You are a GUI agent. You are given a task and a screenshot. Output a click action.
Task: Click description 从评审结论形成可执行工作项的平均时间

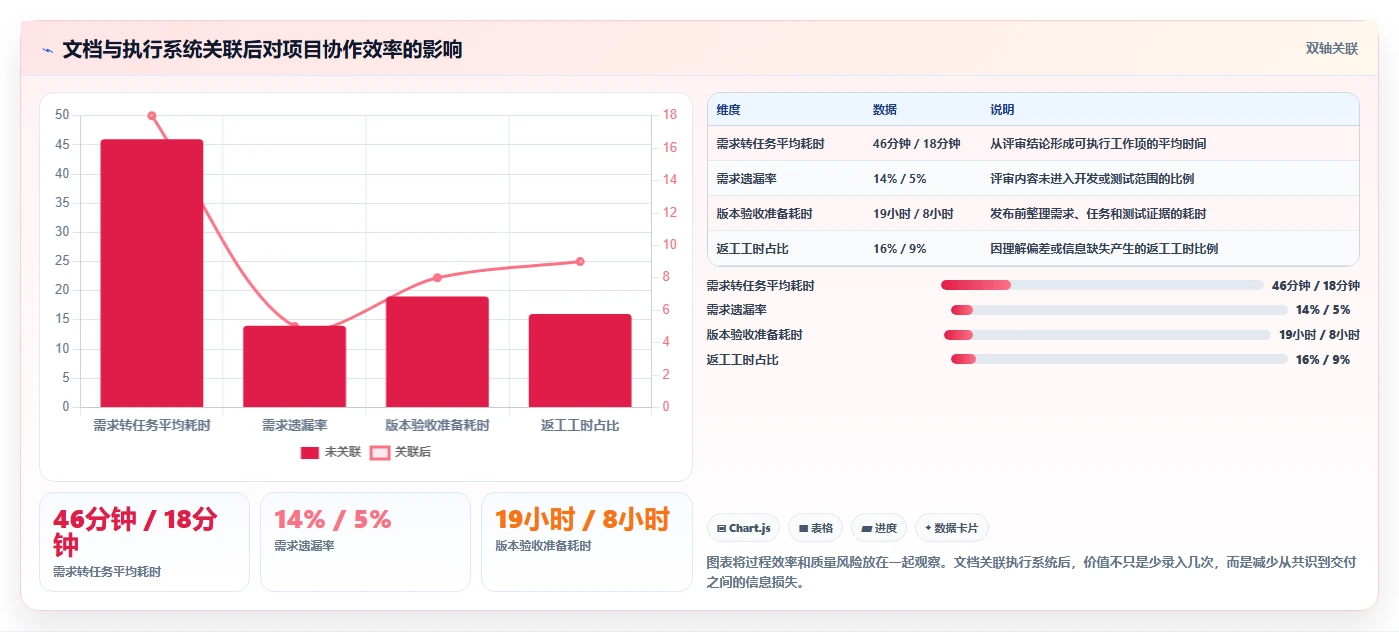coord(1098,144)
